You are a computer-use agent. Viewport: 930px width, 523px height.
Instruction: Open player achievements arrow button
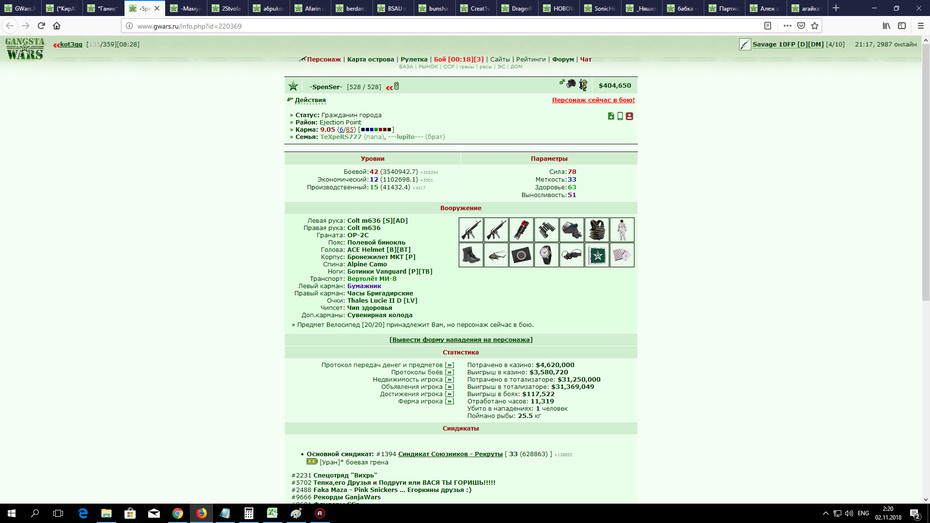(x=449, y=394)
